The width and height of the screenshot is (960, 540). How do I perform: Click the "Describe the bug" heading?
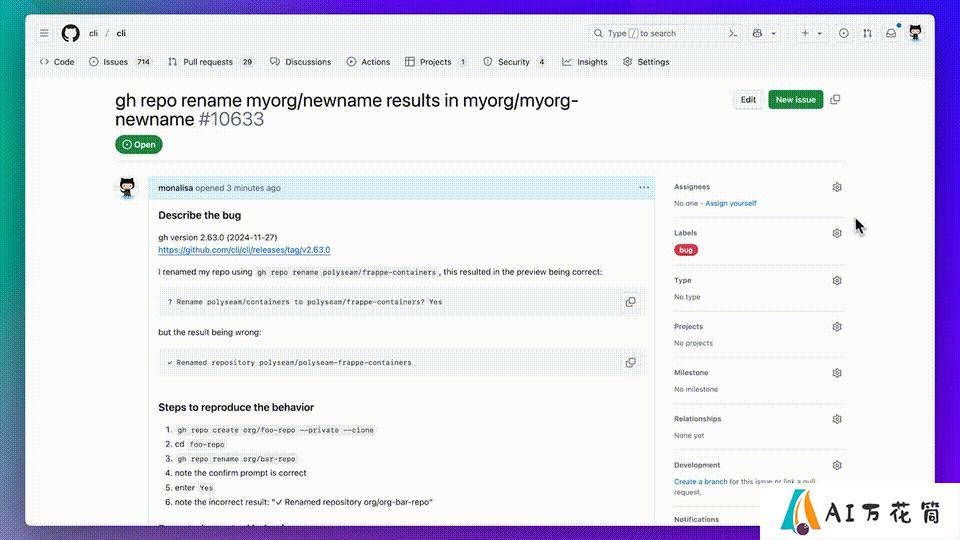point(200,216)
